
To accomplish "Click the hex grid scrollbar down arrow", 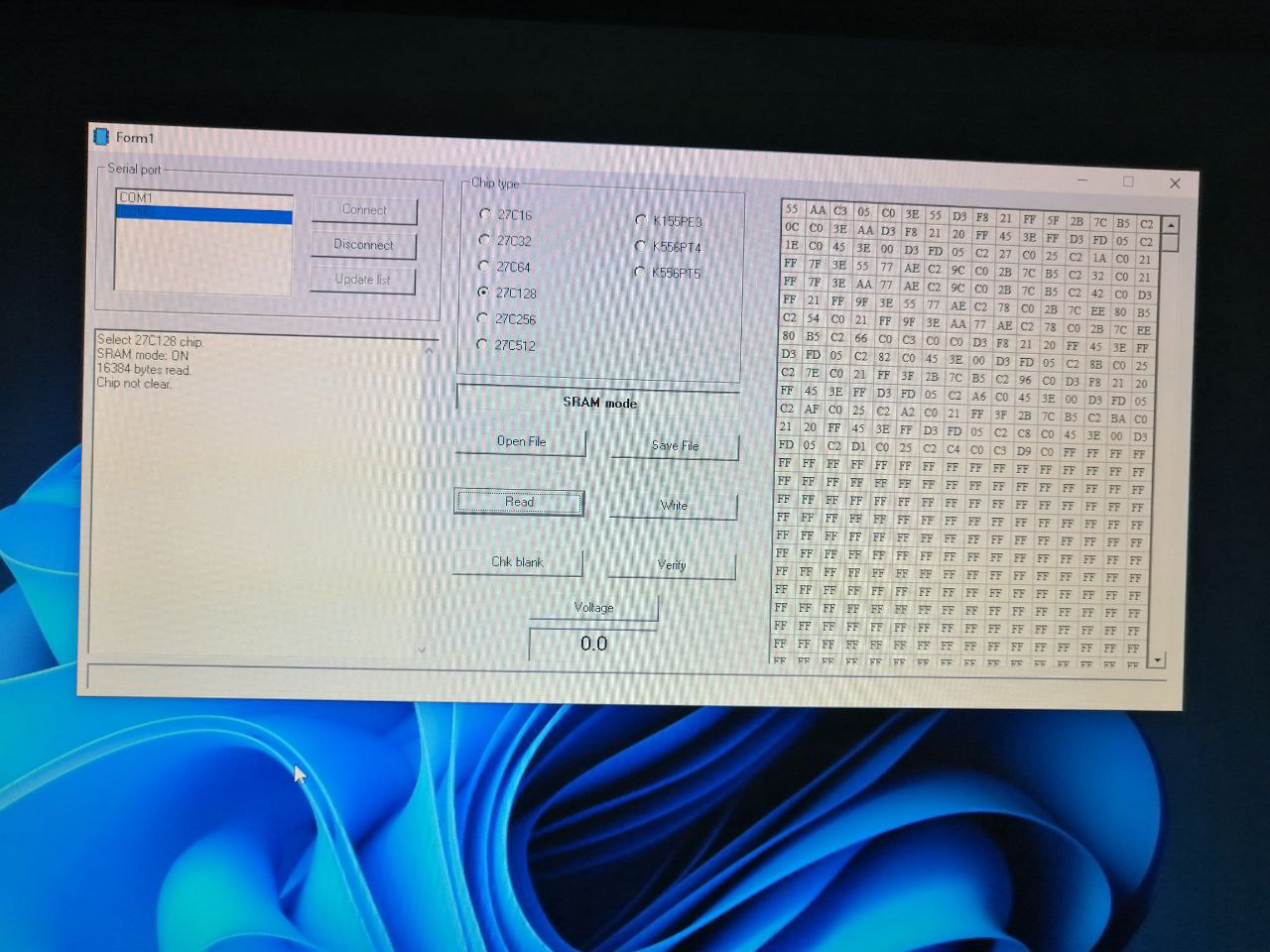I will [1157, 658].
